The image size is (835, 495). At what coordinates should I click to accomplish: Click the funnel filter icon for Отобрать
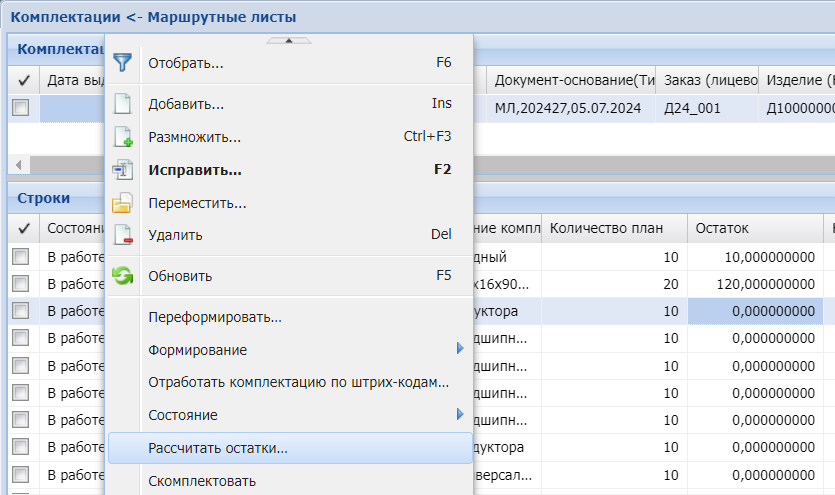[x=122, y=63]
